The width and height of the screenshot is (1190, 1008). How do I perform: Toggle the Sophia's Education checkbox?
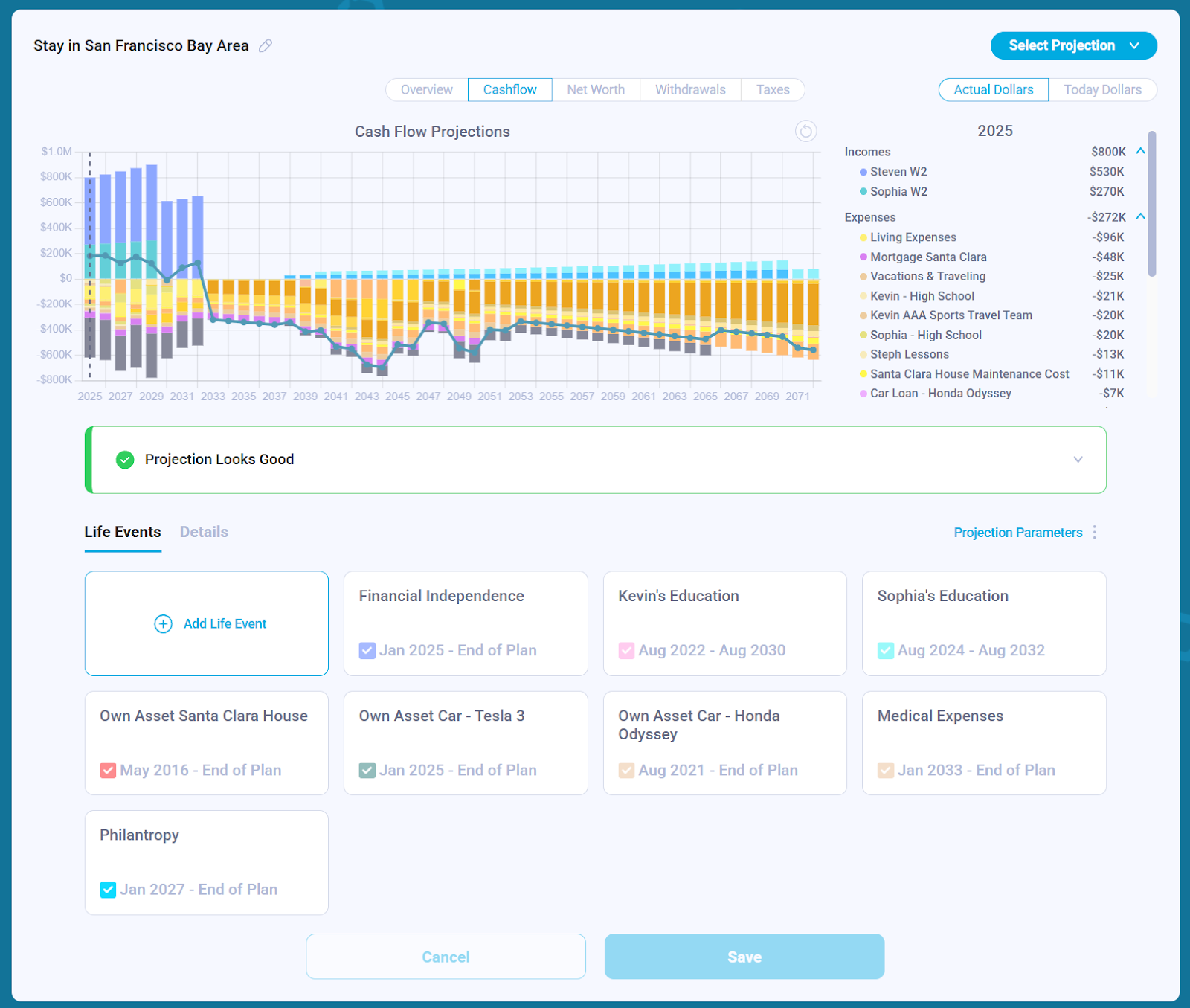pos(886,651)
